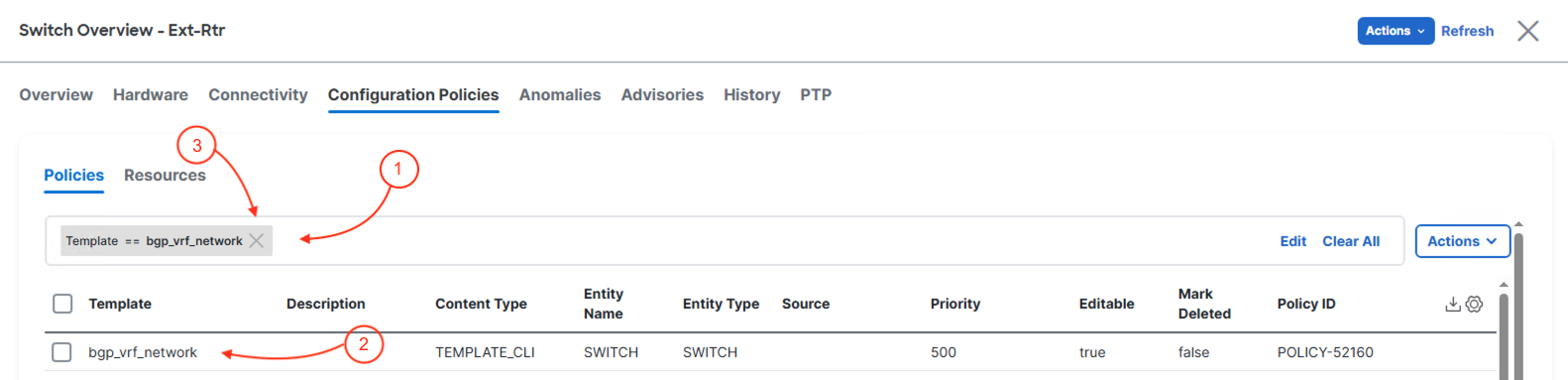The height and width of the screenshot is (380, 1568).
Task: Click the filter bar input area
Action: tap(773, 241)
